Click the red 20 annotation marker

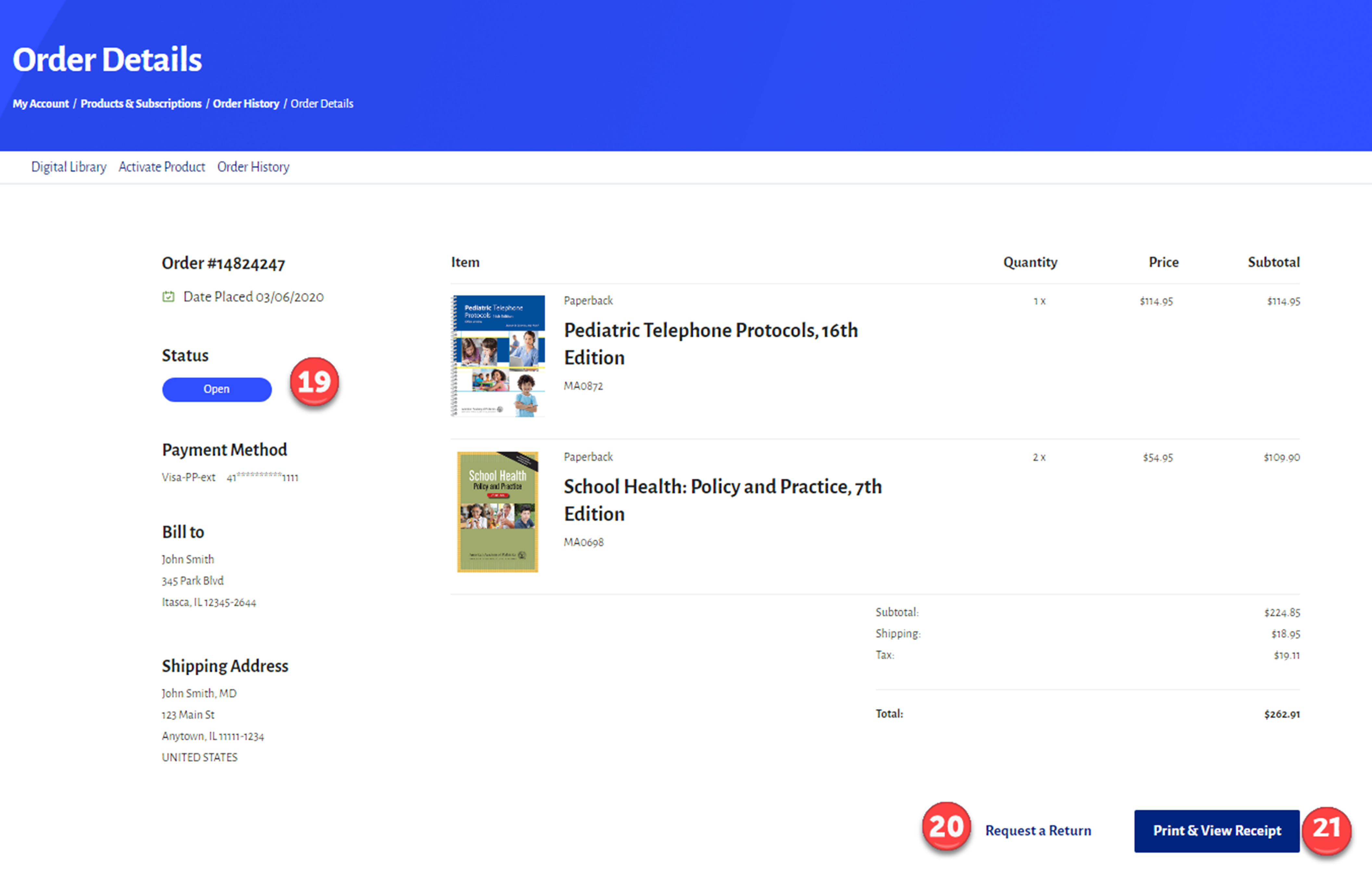[946, 826]
